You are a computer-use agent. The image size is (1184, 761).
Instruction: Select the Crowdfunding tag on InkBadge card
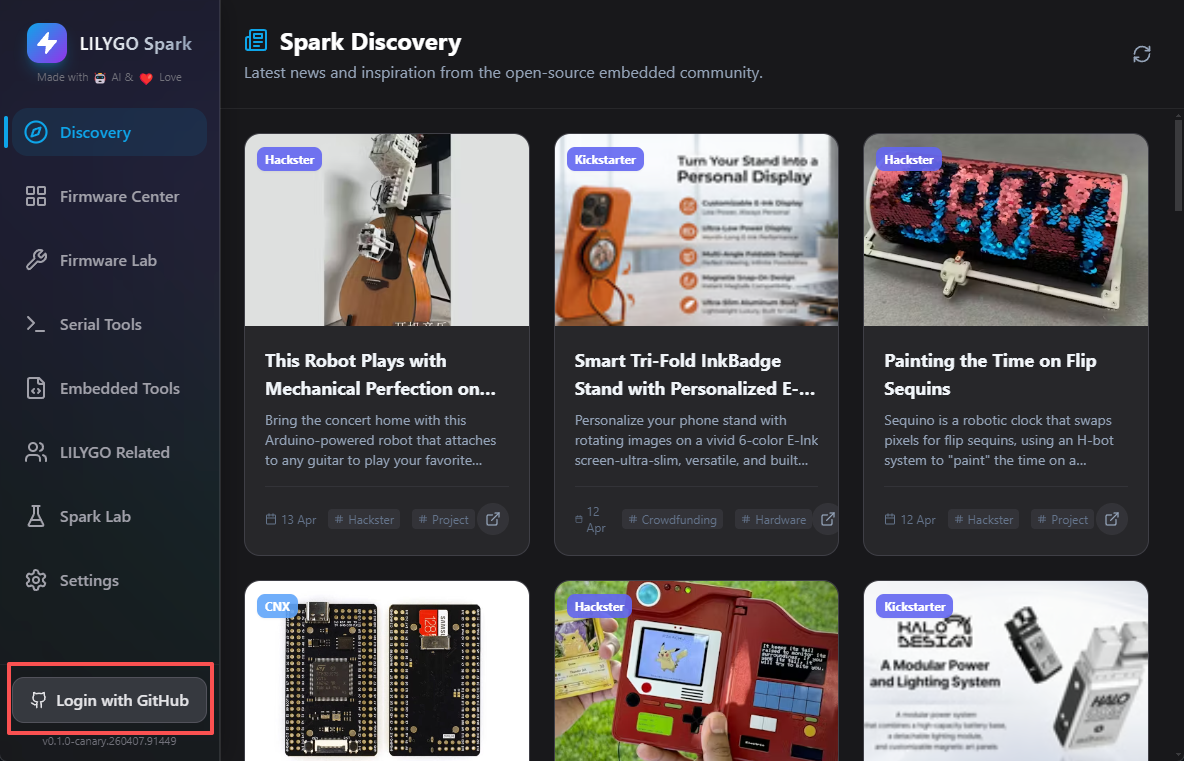[672, 519]
